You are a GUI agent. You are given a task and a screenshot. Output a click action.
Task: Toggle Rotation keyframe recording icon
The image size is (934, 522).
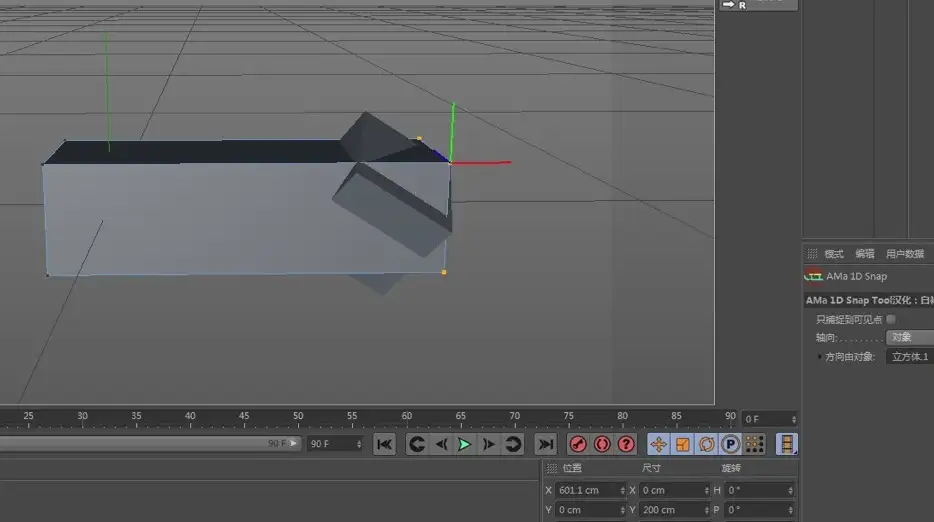706,444
